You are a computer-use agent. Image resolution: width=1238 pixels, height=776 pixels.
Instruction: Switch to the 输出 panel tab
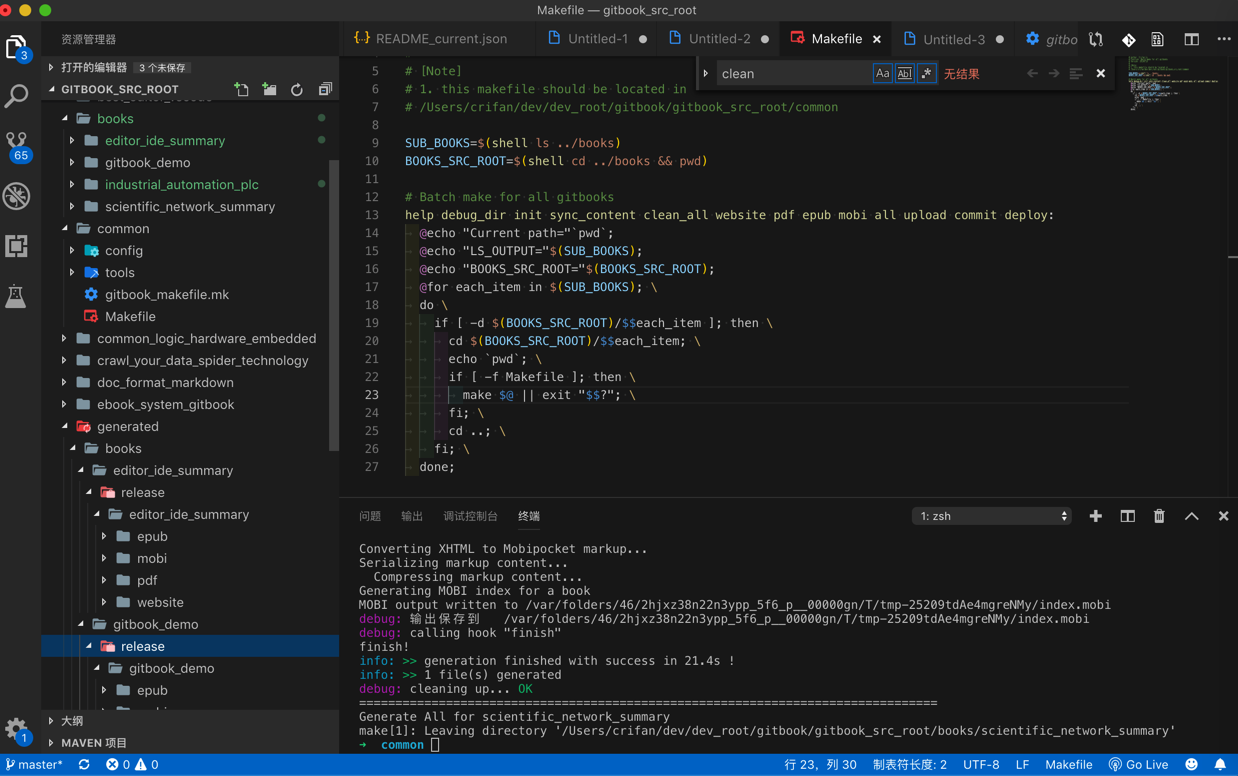pyautogui.click(x=412, y=516)
